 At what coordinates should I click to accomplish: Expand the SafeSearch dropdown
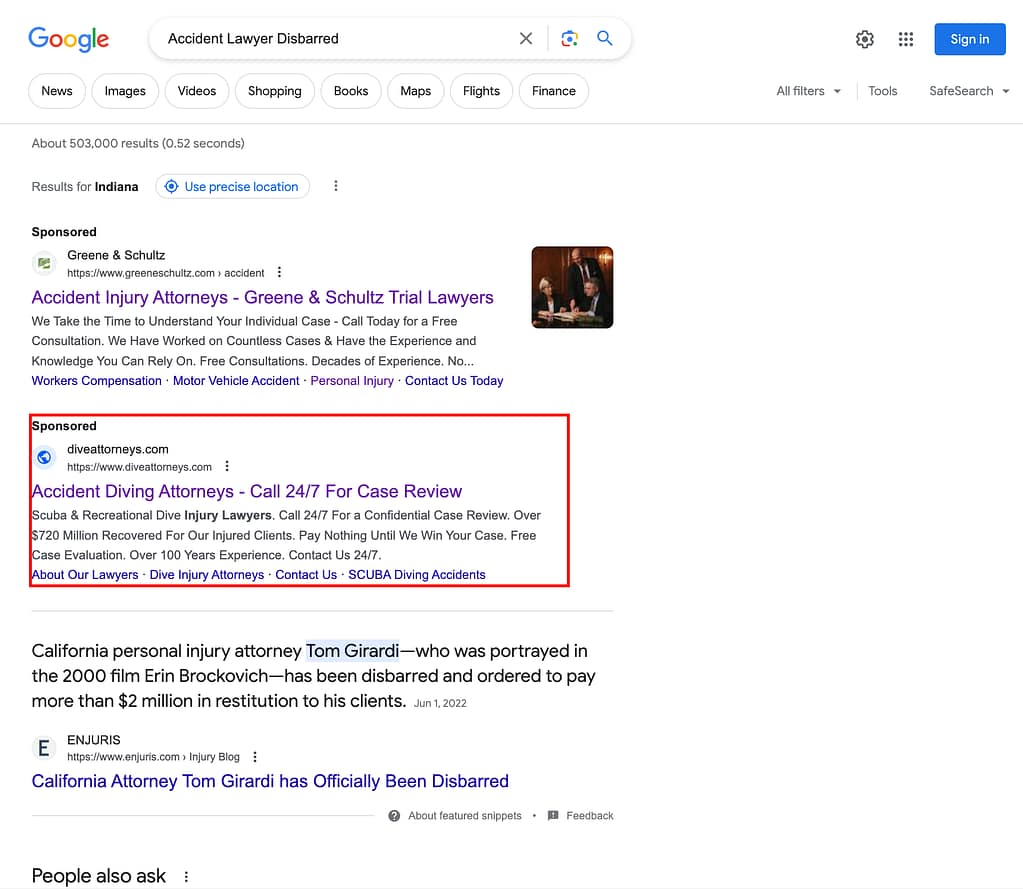pyautogui.click(x=969, y=91)
